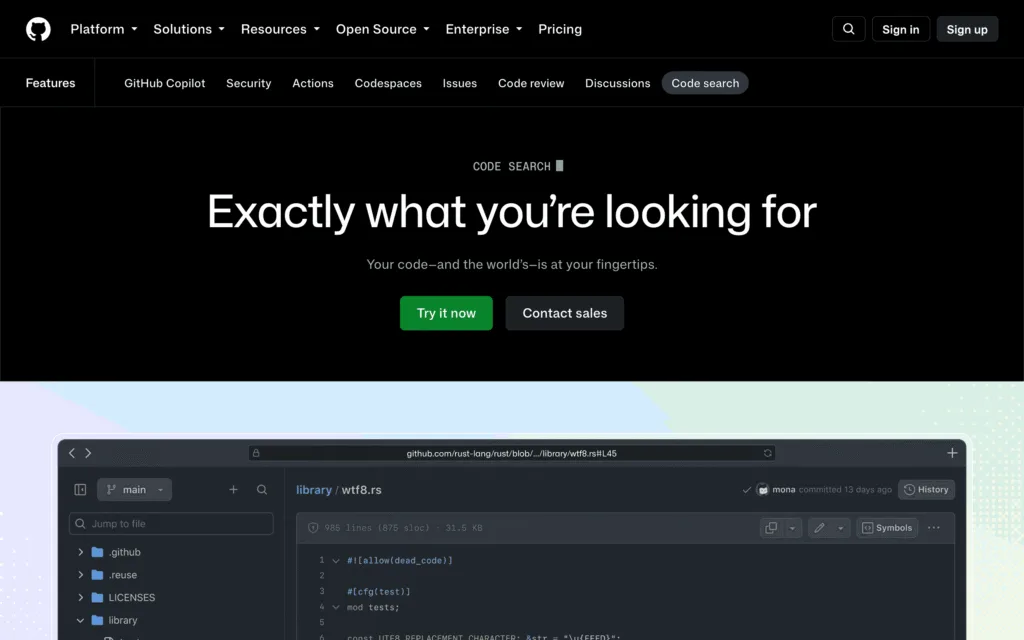The image size is (1024, 640).
Task: Click the LICENSES folder icon
Action: click(97, 597)
